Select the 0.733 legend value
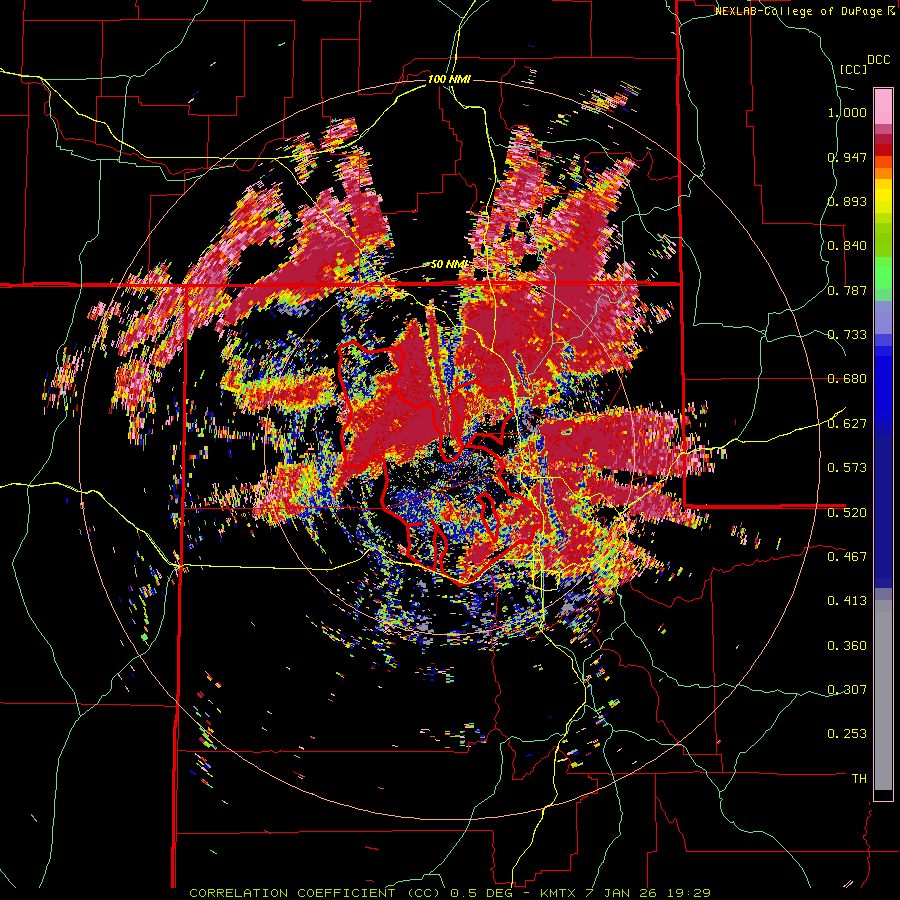This screenshot has height=900, width=900. pyautogui.click(x=847, y=335)
